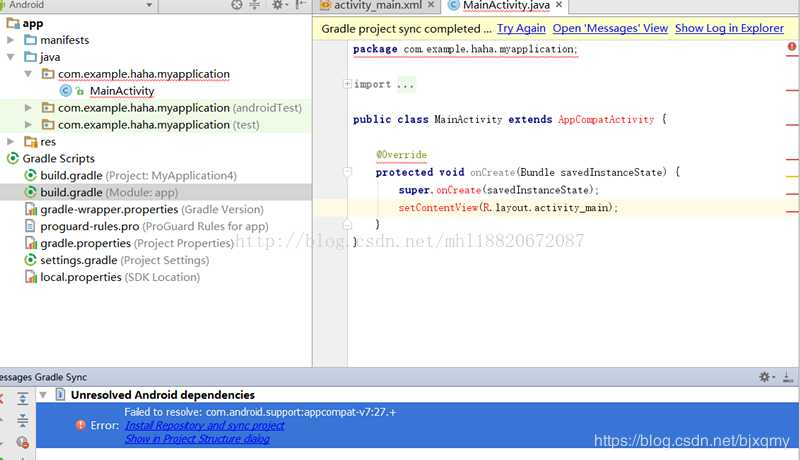800x460 pixels.
Task: Click the package declaration line
Action: coord(465,49)
